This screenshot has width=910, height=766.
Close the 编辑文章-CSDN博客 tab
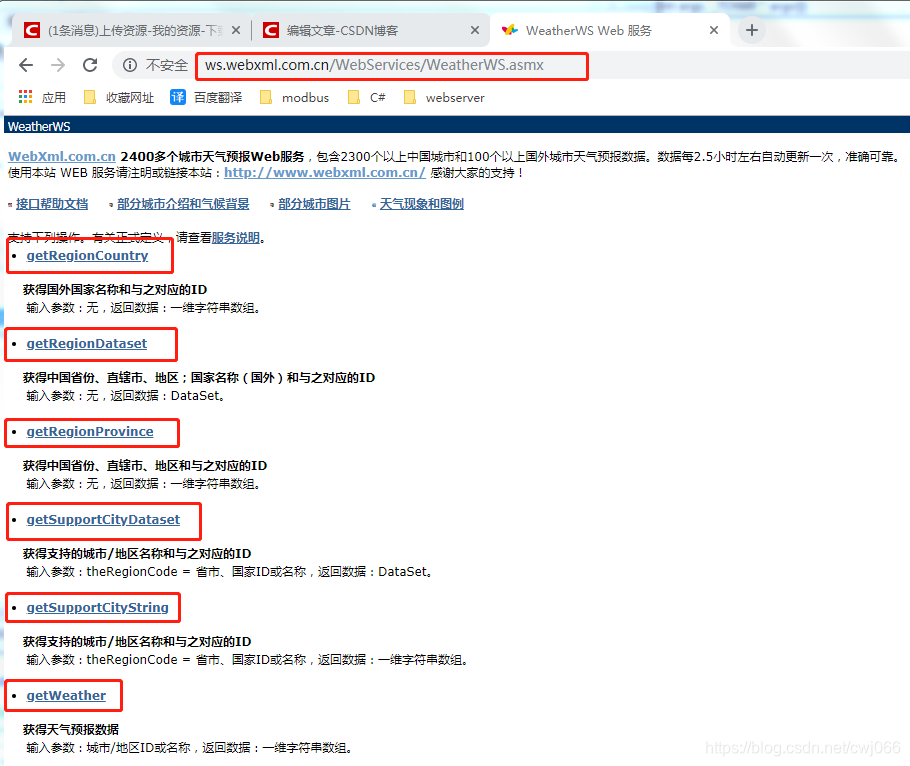(475, 30)
